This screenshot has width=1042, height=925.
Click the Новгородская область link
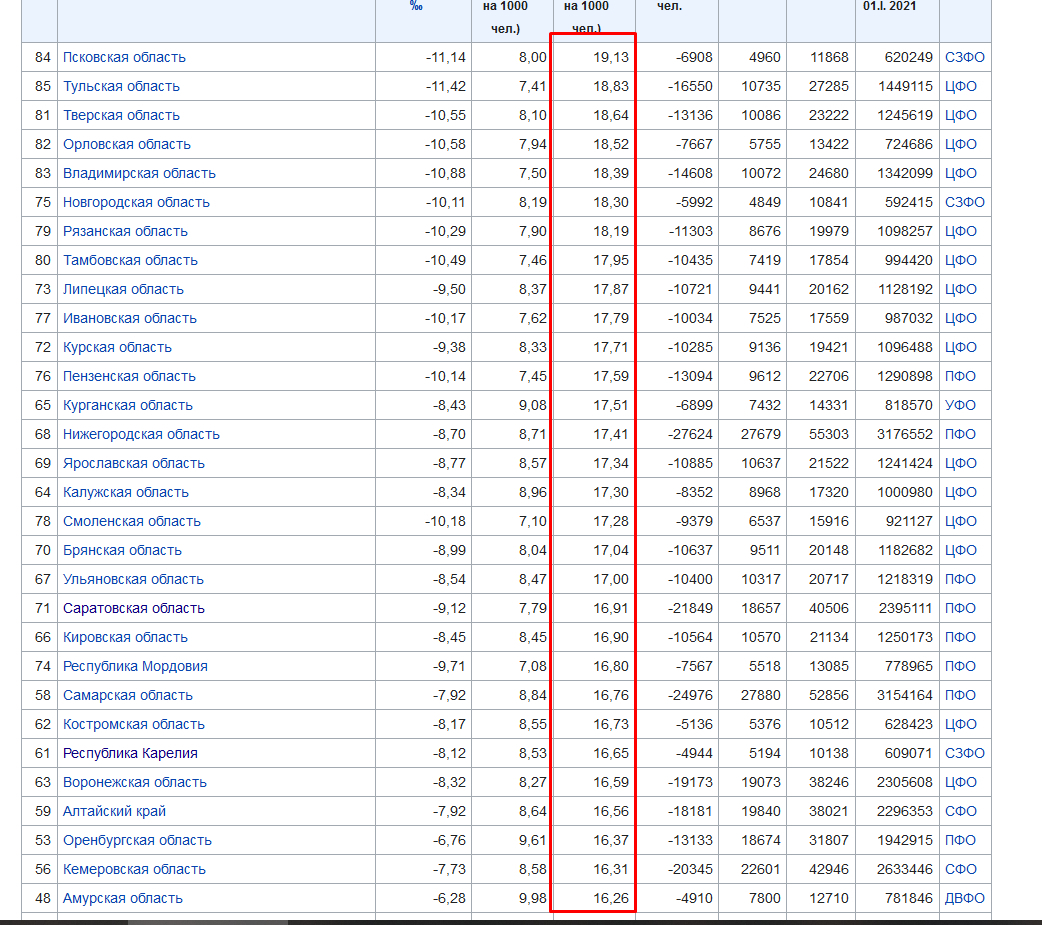[x=136, y=202]
